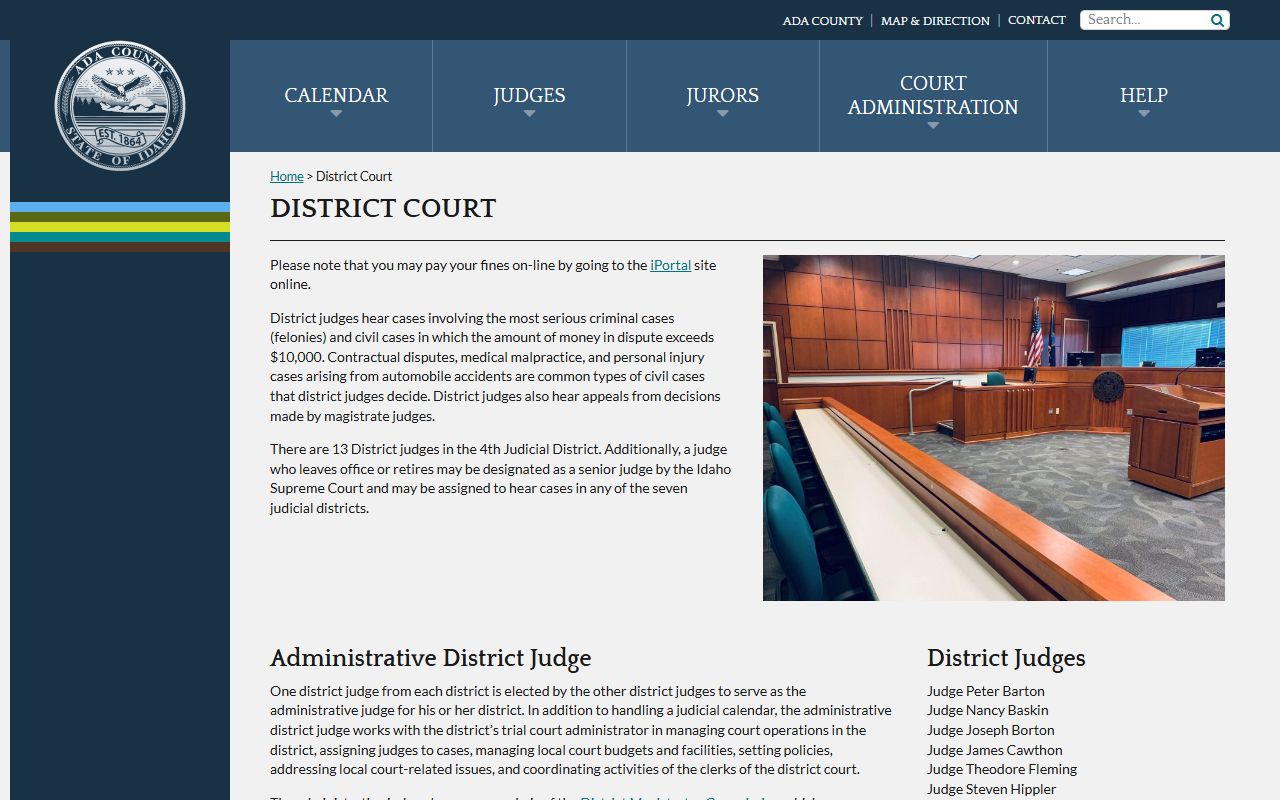Click the Ada County seal logo
1280x800 pixels.
(120, 106)
